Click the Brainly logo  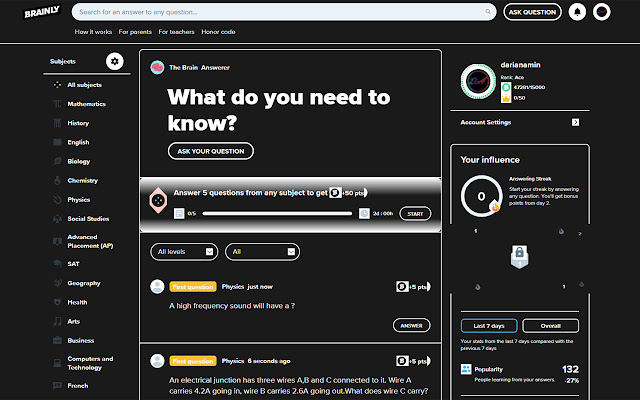[42, 12]
